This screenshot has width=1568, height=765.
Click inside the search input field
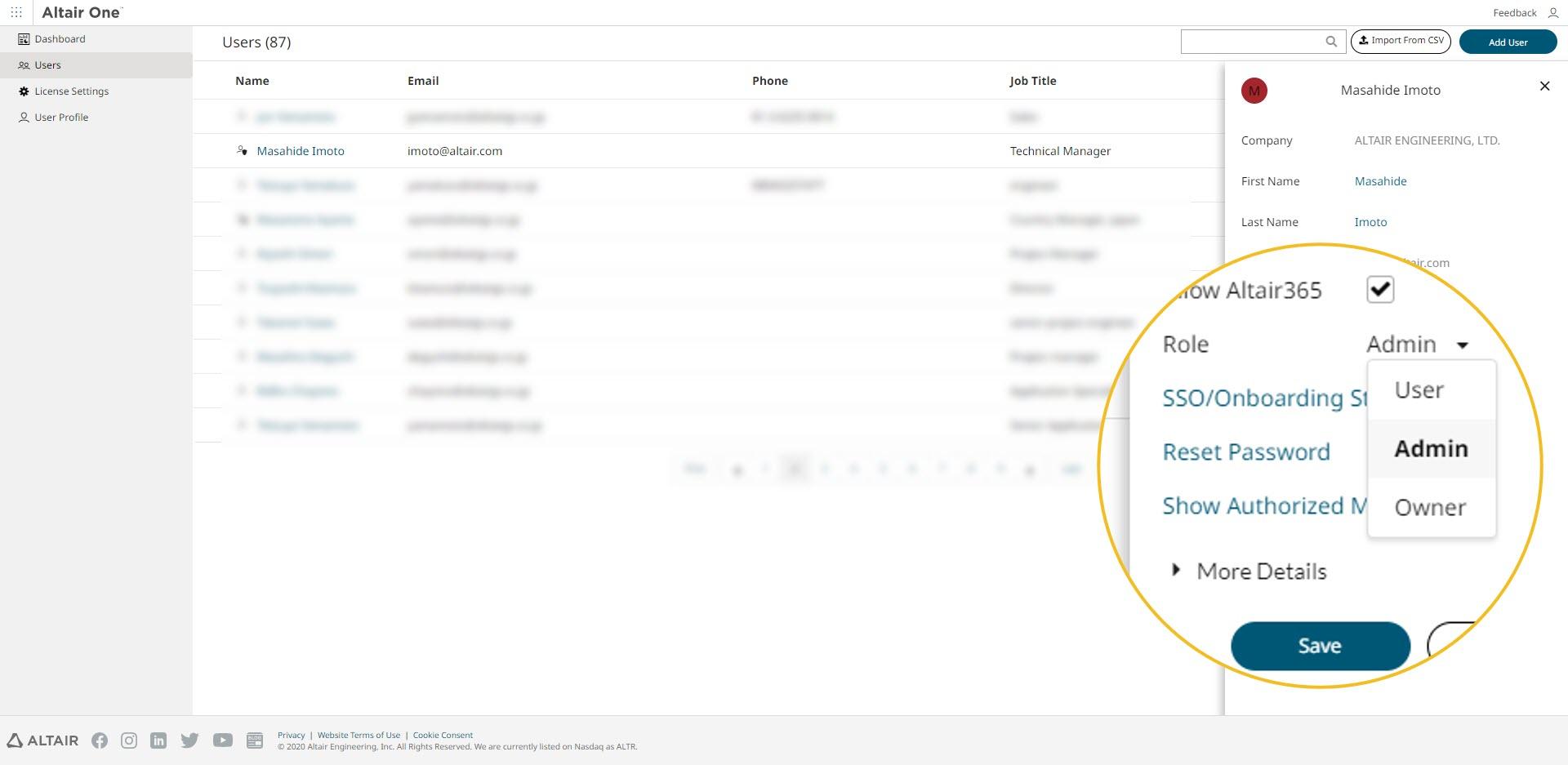click(1258, 41)
